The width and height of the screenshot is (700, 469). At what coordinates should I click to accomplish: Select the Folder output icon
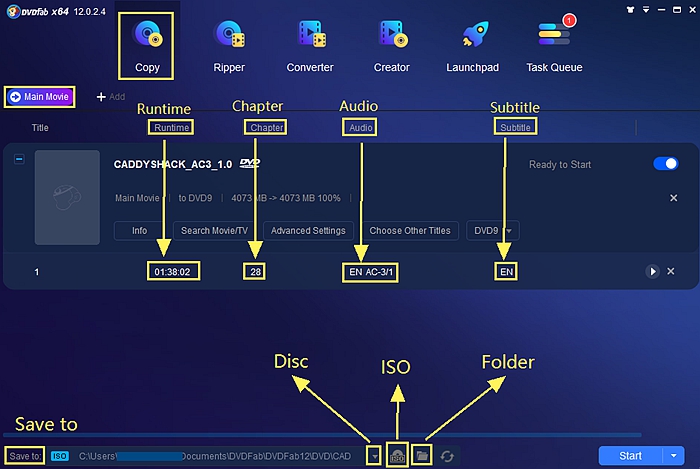(x=422, y=456)
